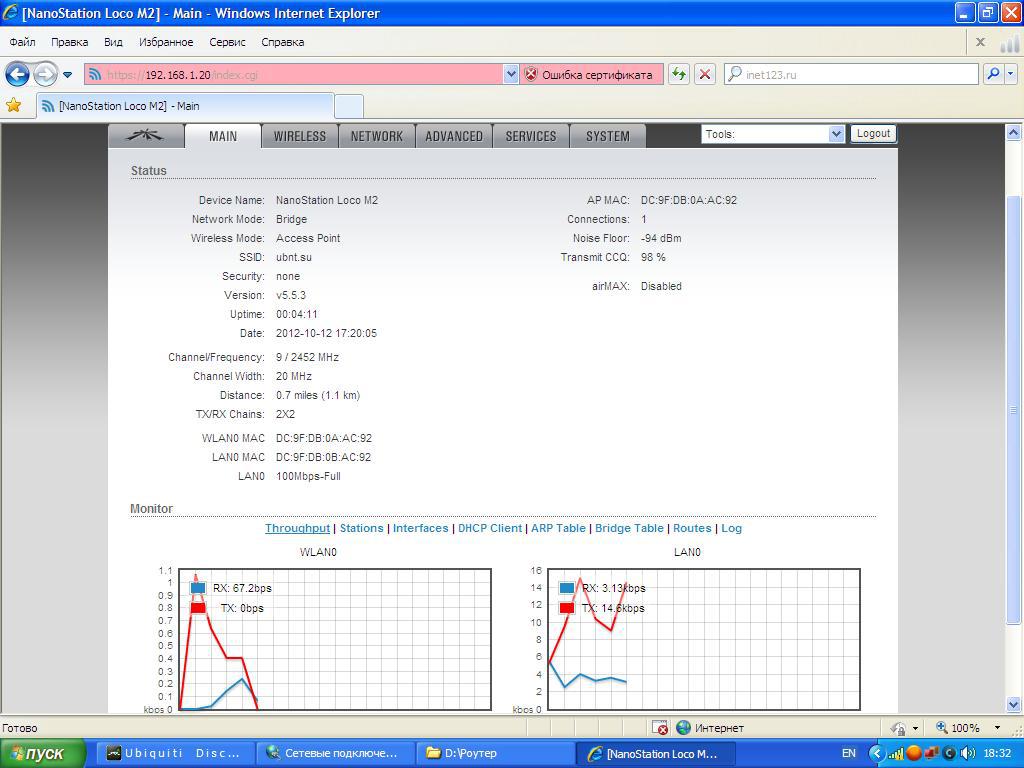Open Favorites star icon
Image resolution: width=1024 pixels, height=768 pixels.
click(14, 105)
